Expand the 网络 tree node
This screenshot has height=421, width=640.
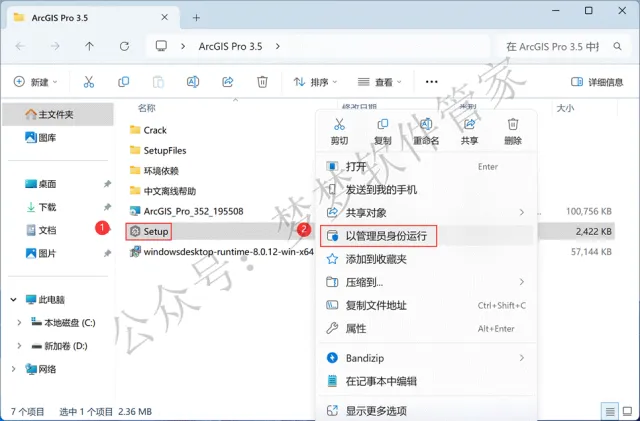(x=13, y=369)
